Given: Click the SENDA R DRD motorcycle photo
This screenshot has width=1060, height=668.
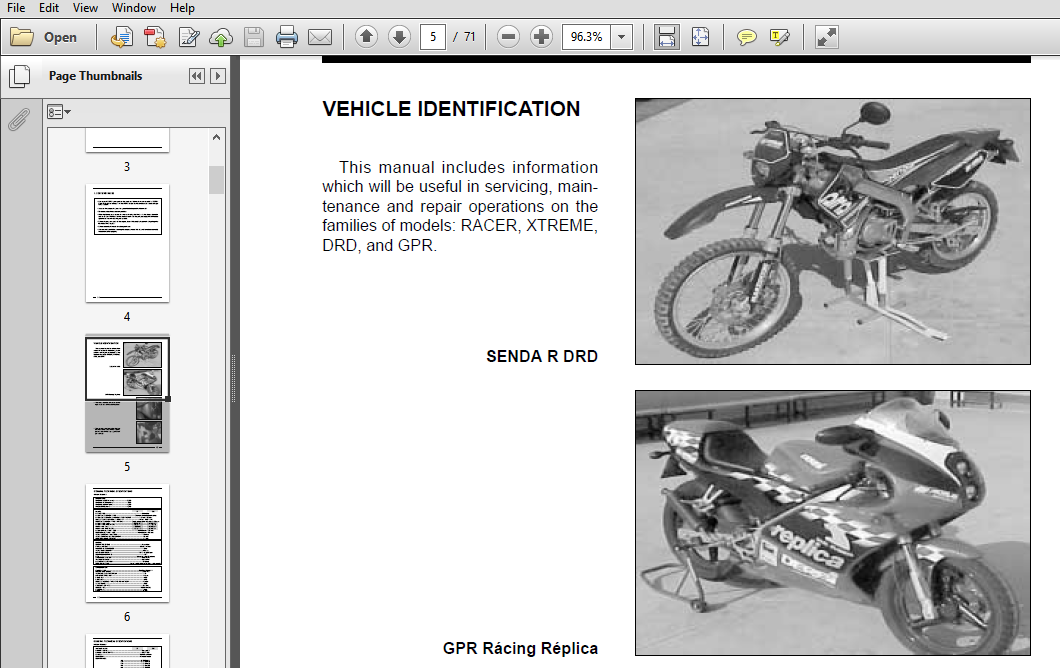Looking at the screenshot, I should click(x=833, y=231).
